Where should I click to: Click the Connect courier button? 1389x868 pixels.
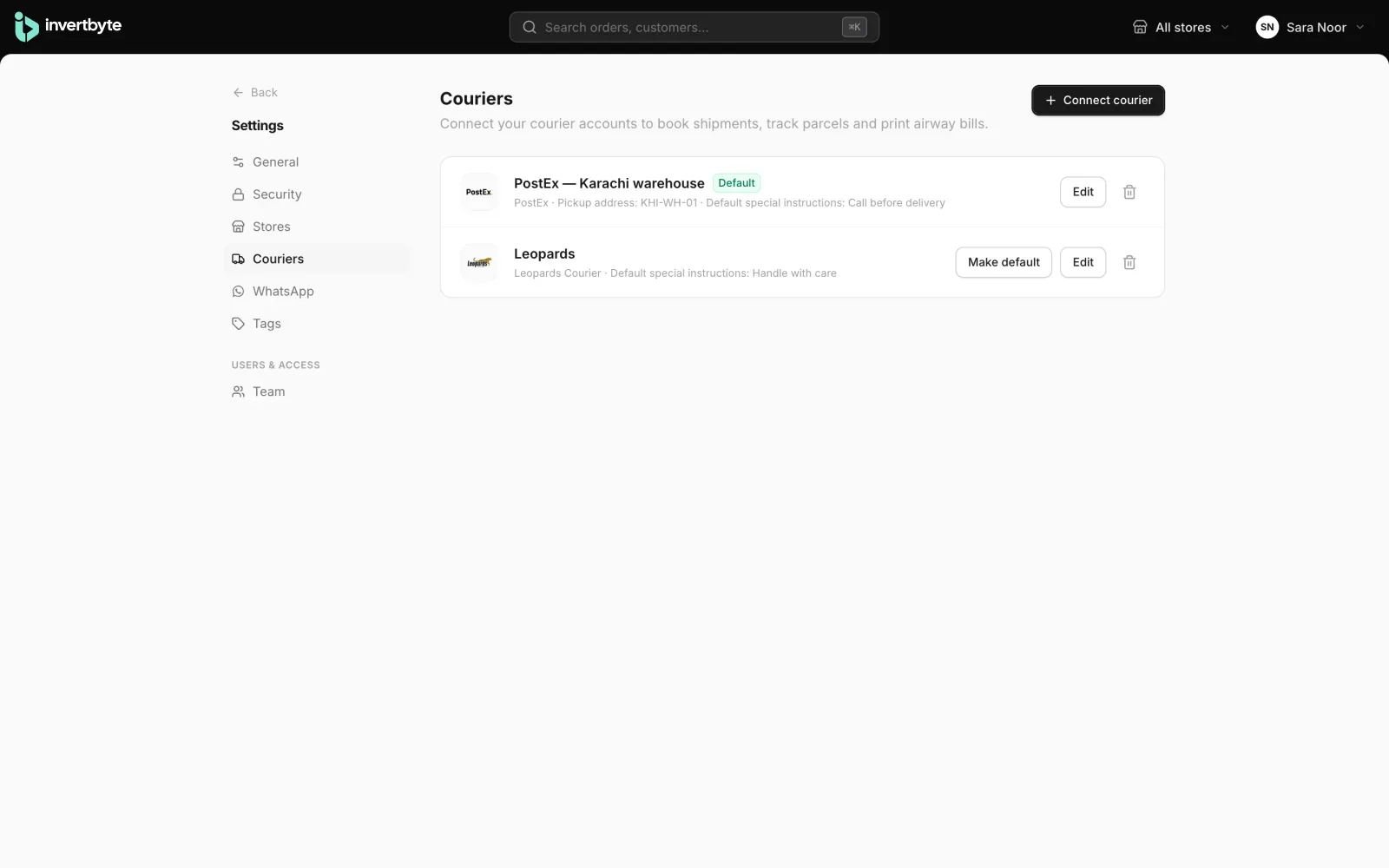1097,101
